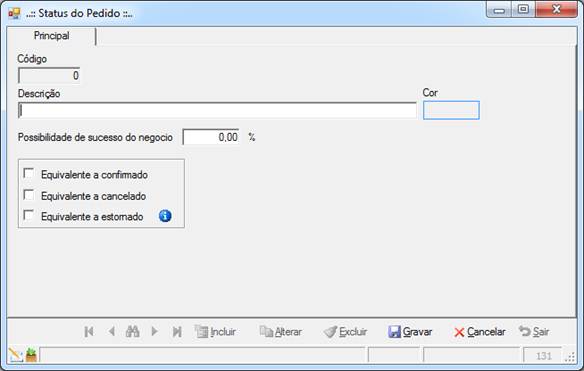Go to the previous record
This screenshot has width=584, height=371.
pyautogui.click(x=111, y=331)
